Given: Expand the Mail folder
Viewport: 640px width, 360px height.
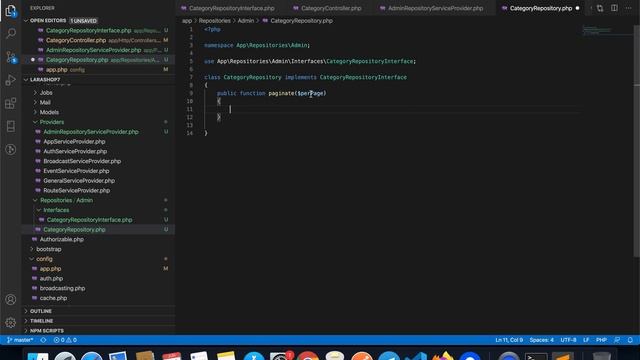Looking at the screenshot, I should (x=45, y=102).
